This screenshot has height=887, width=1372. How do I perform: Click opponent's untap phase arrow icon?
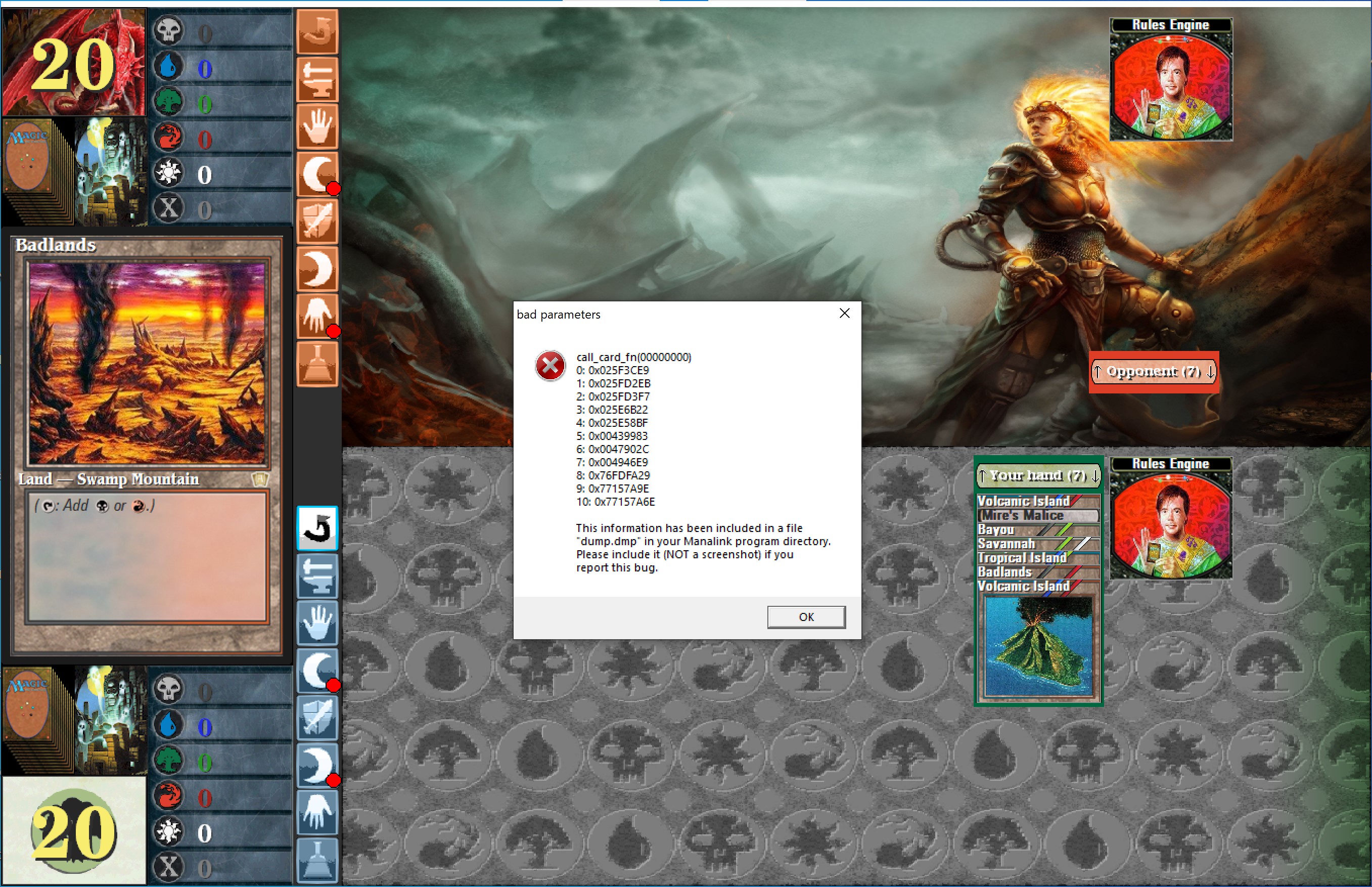(317, 31)
